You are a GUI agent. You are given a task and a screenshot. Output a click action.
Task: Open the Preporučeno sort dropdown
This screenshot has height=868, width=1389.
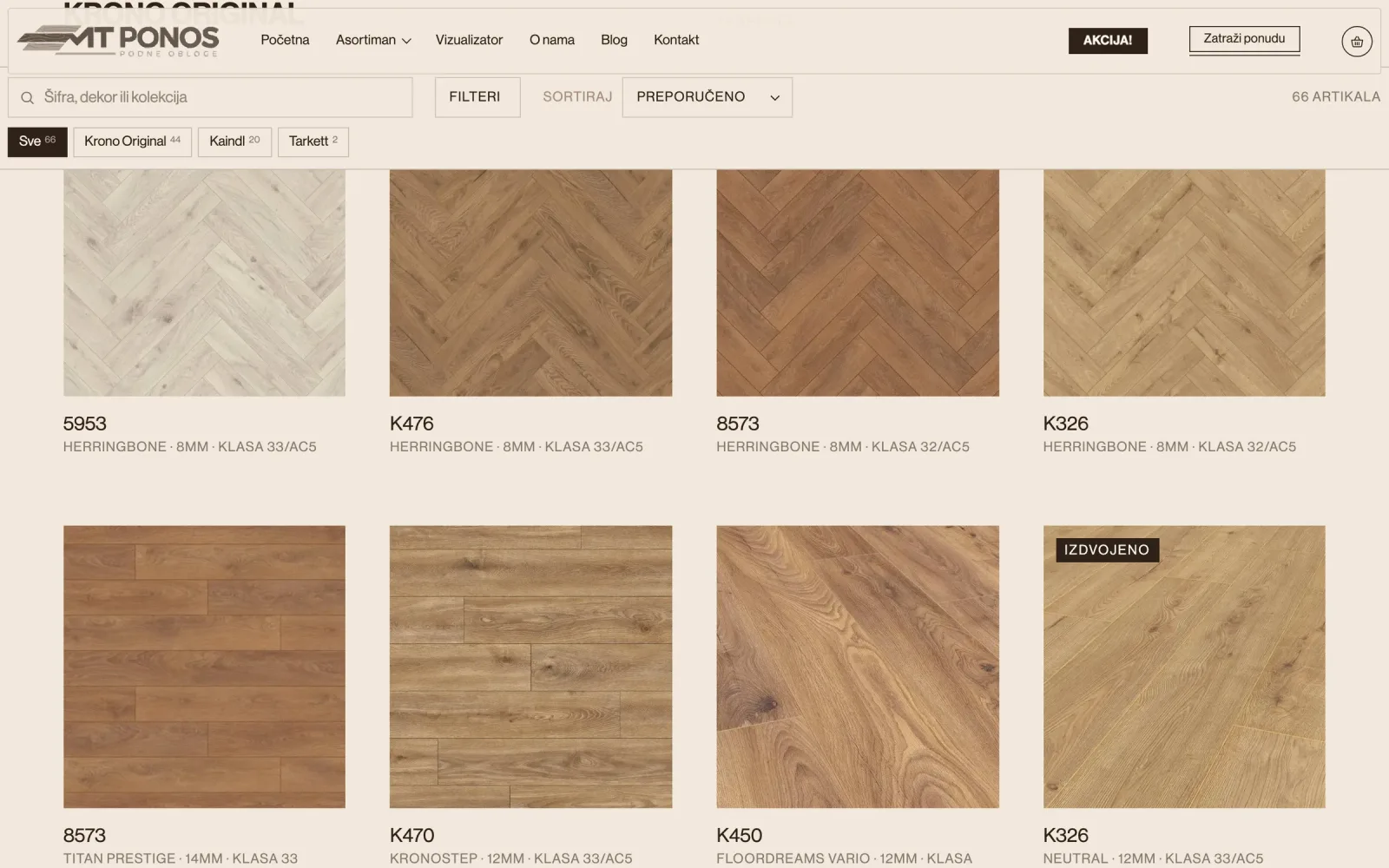pos(707,97)
